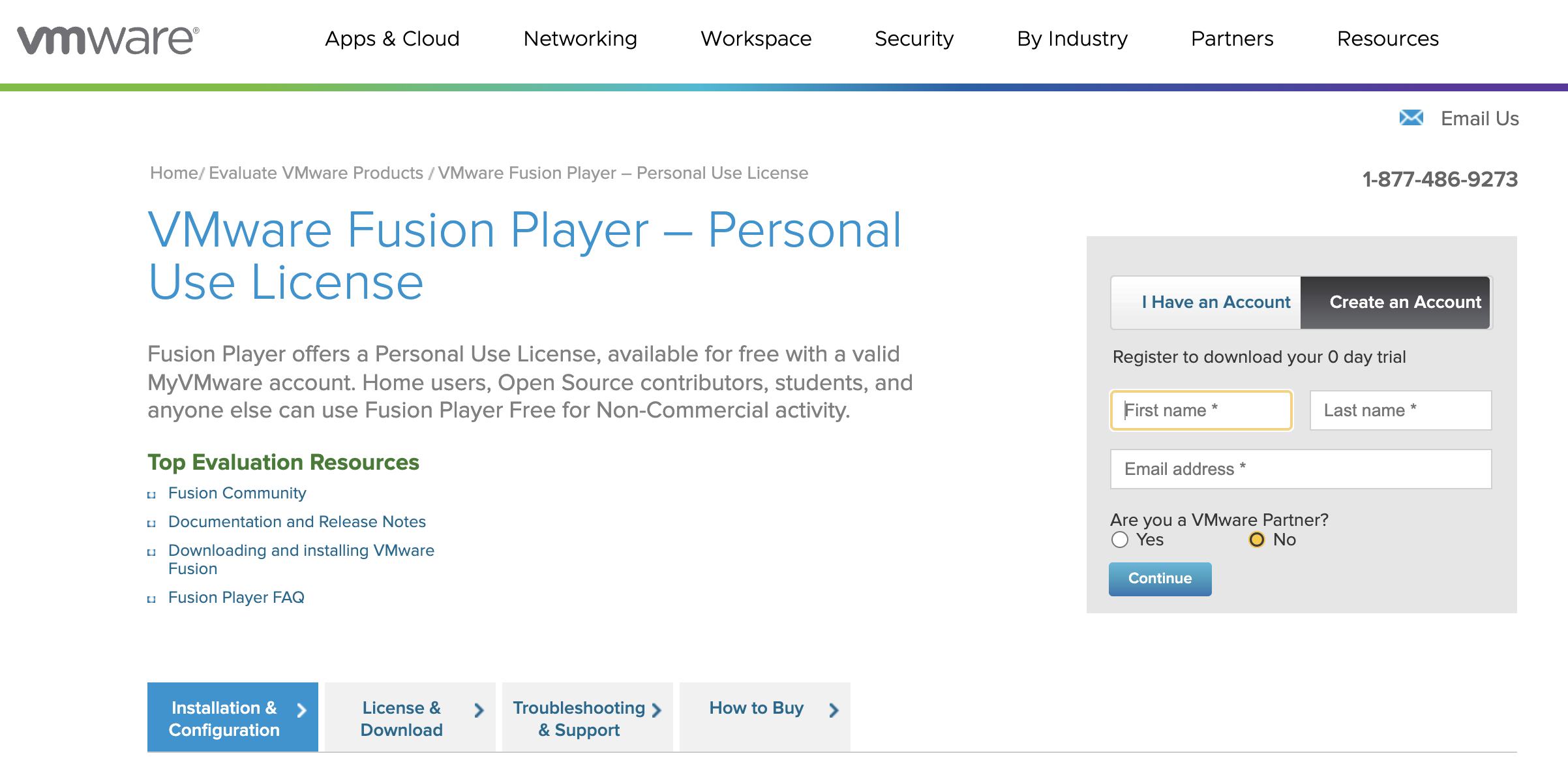
Task: Open the Fusion Community link
Action: click(237, 493)
